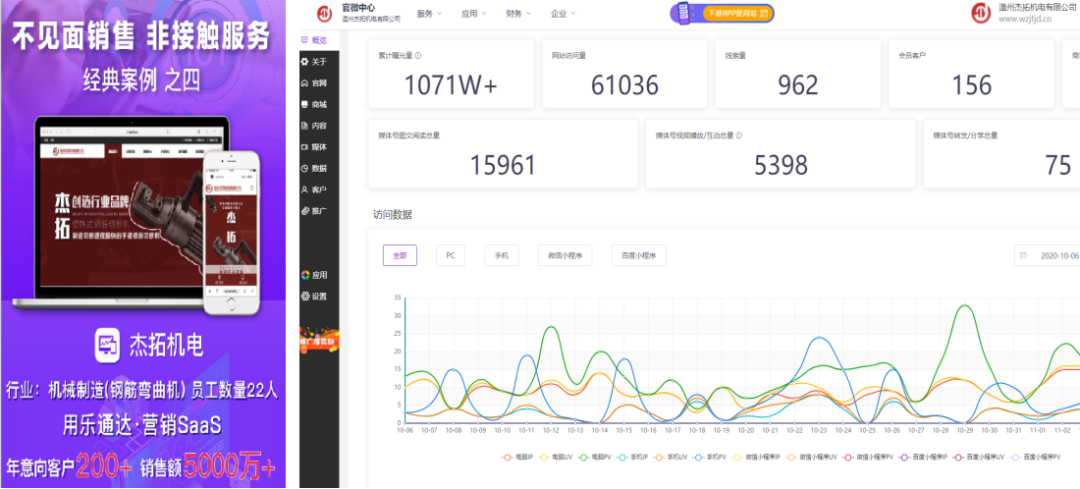Click the 网站访问量 61036 card
Image resolution: width=1080 pixels, height=489 pixels.
pos(625,74)
